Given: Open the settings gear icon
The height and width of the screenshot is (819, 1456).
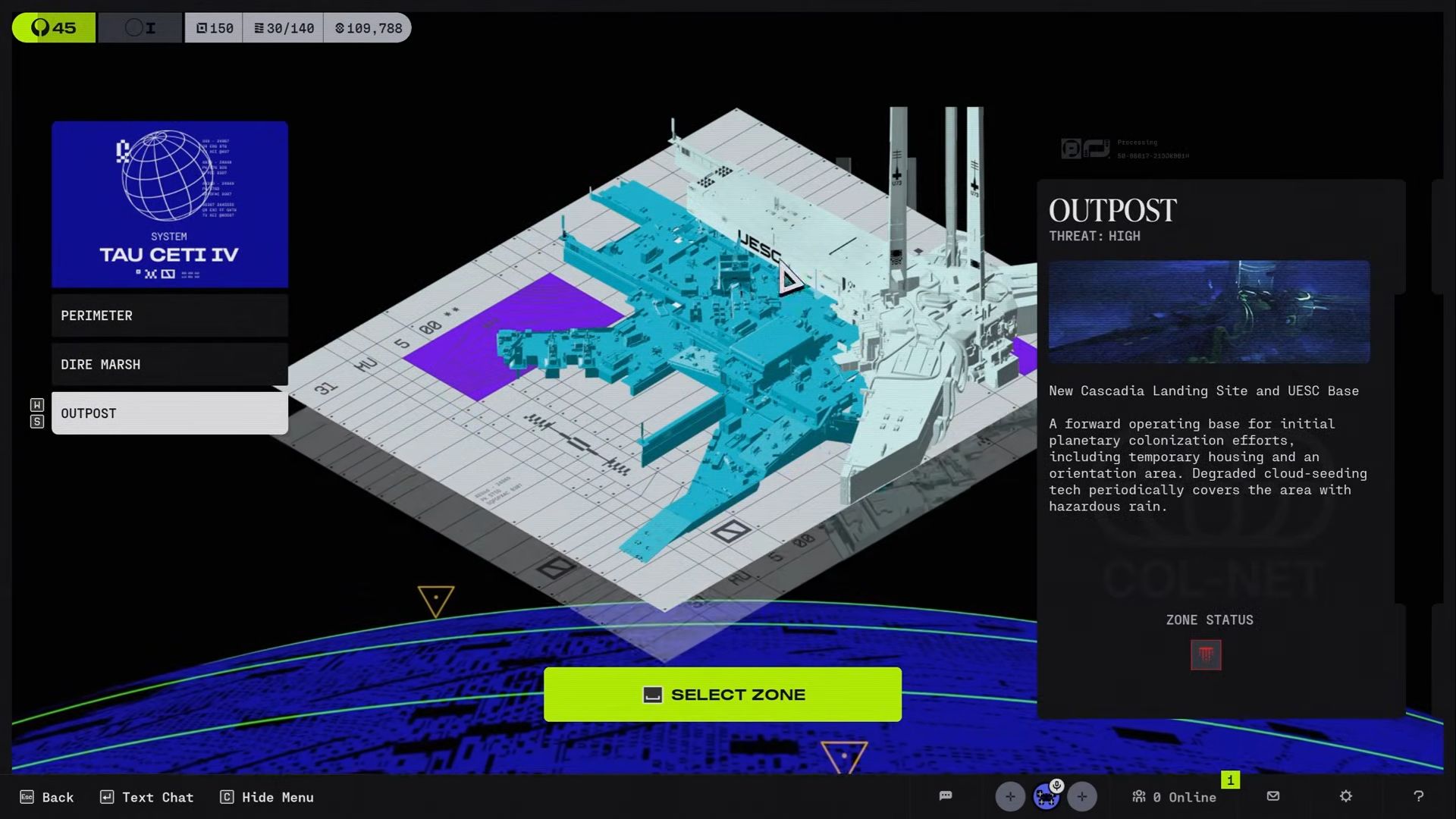Looking at the screenshot, I should (1345, 796).
